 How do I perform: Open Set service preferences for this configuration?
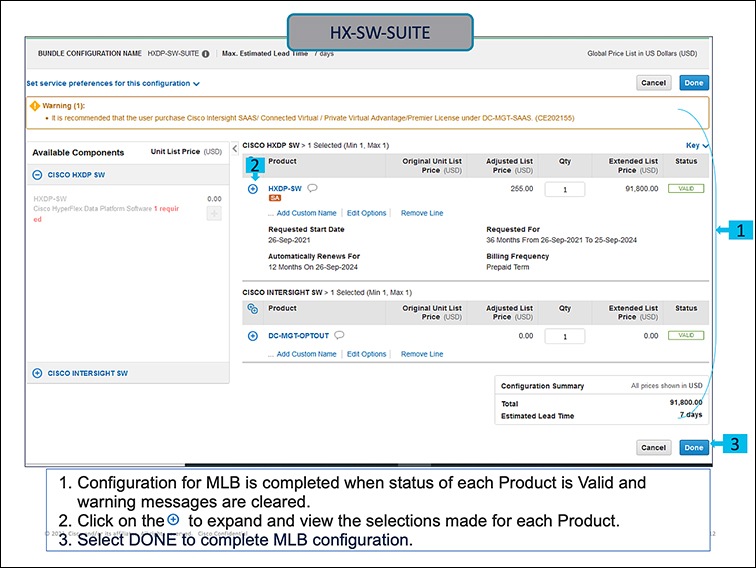click(113, 83)
